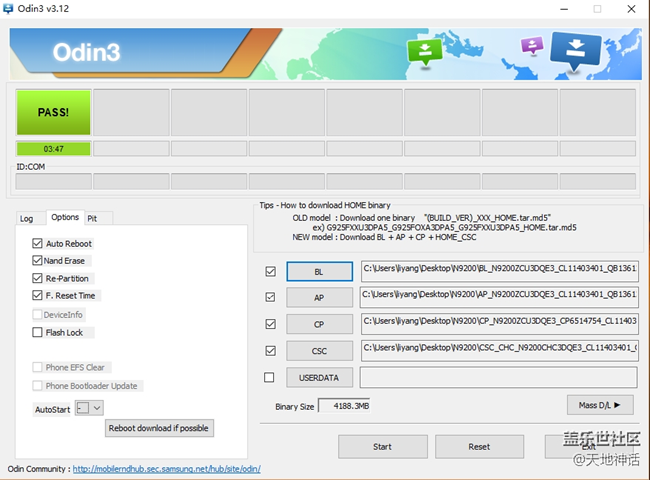This screenshot has height=480, width=650.
Task: Click the first ID:COM port box
Action: 53,182
